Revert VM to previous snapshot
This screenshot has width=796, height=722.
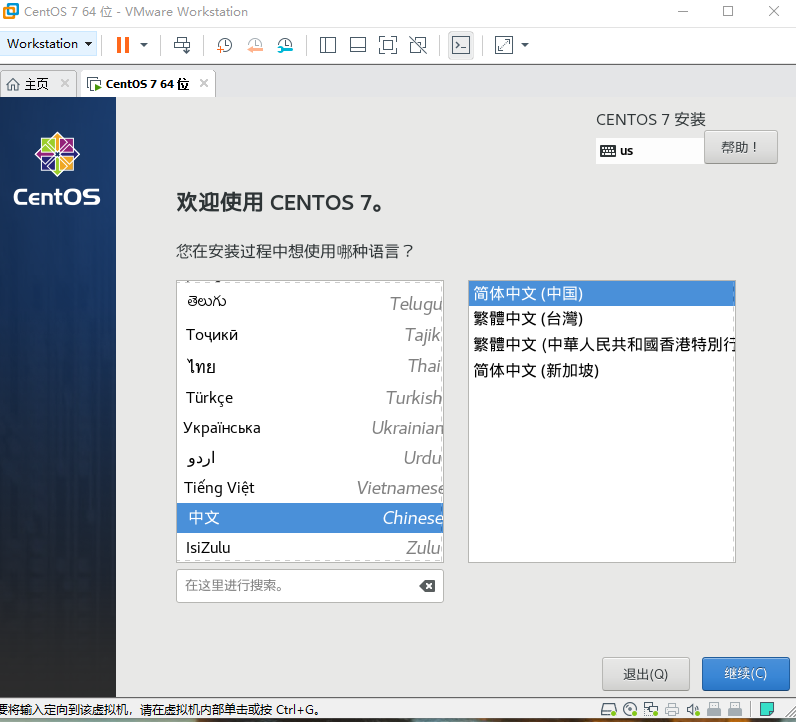click(255, 45)
